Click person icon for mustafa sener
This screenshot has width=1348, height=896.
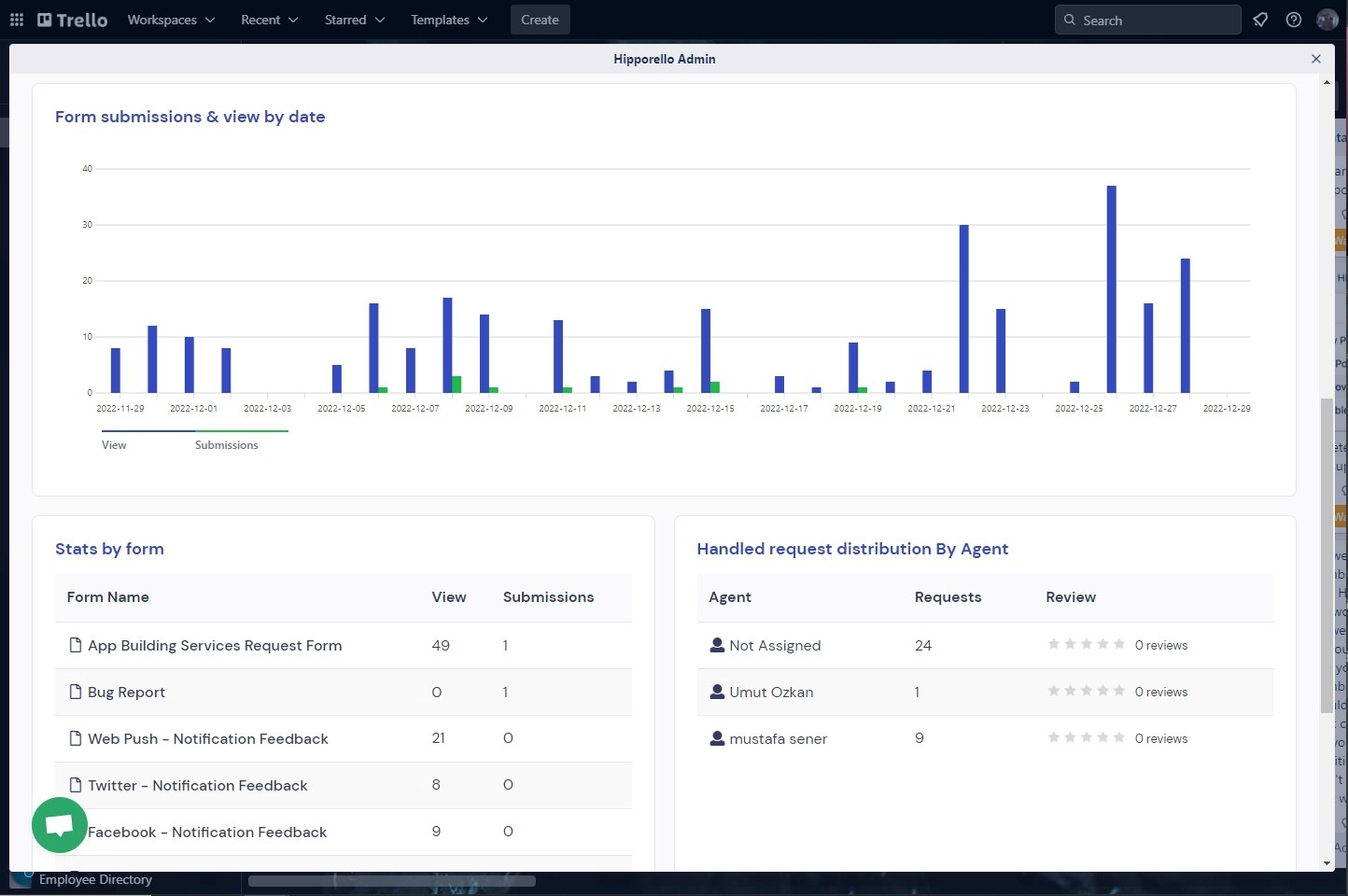[717, 738]
